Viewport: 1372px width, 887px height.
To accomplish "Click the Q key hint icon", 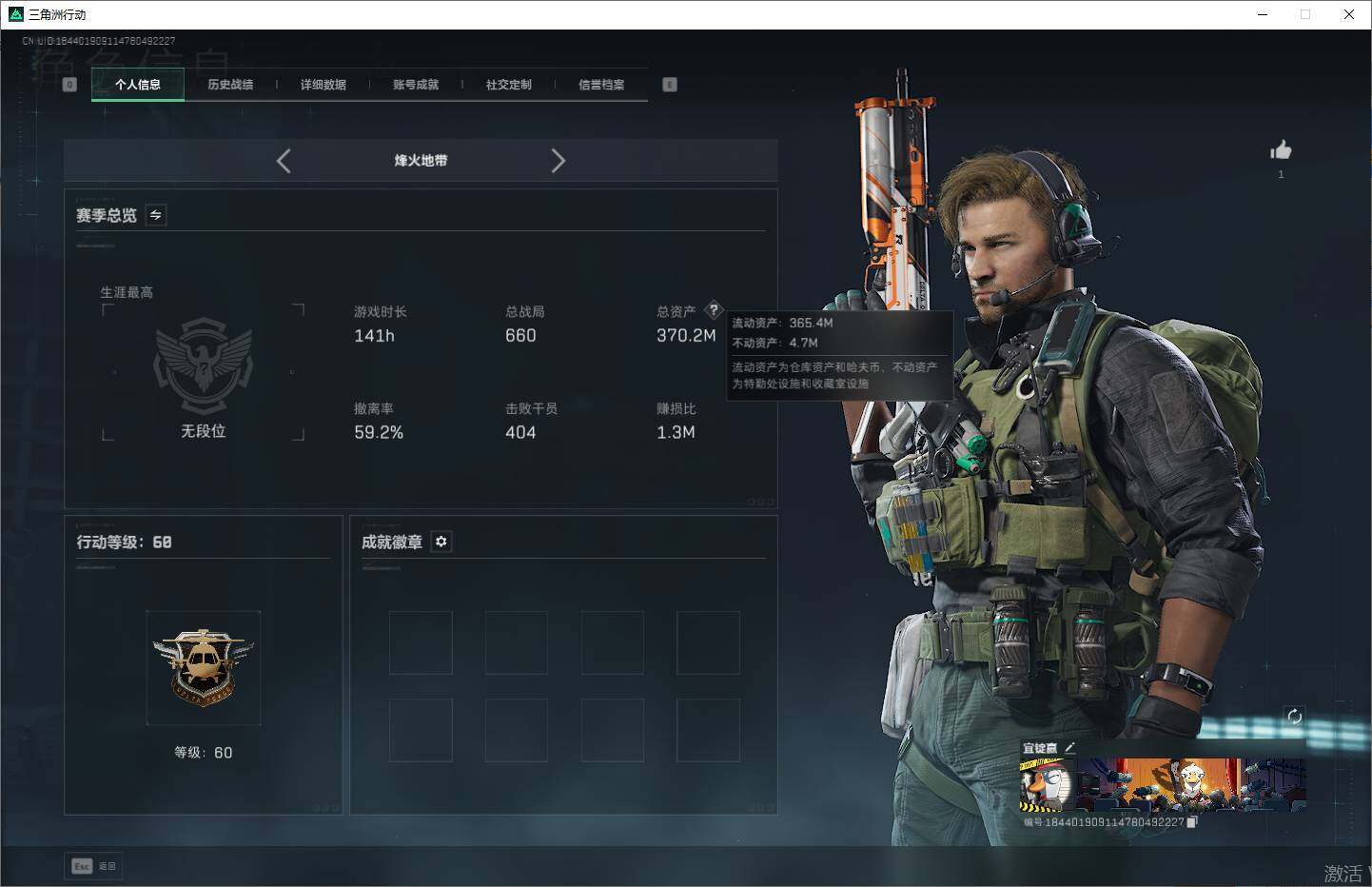I will pos(69,85).
